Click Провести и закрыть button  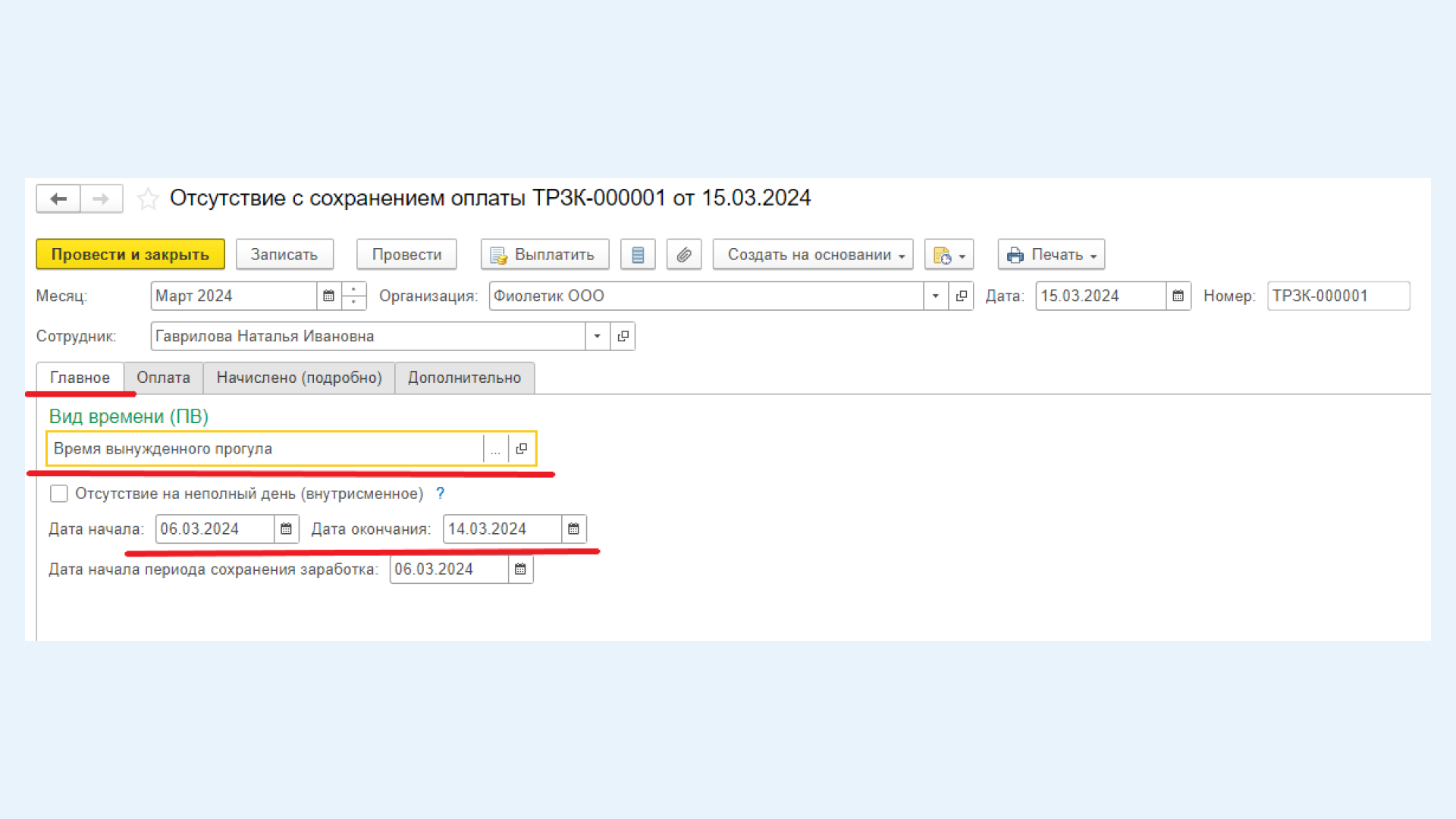tap(130, 254)
